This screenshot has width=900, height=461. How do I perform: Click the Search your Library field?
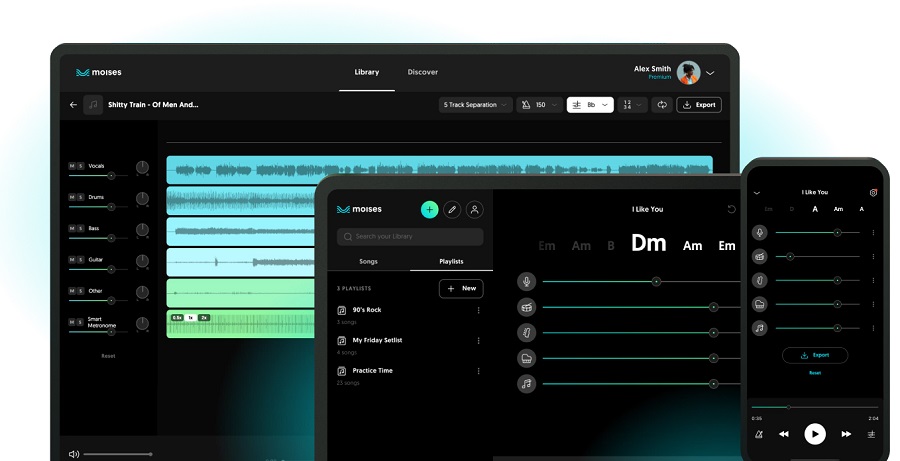[x=410, y=237]
